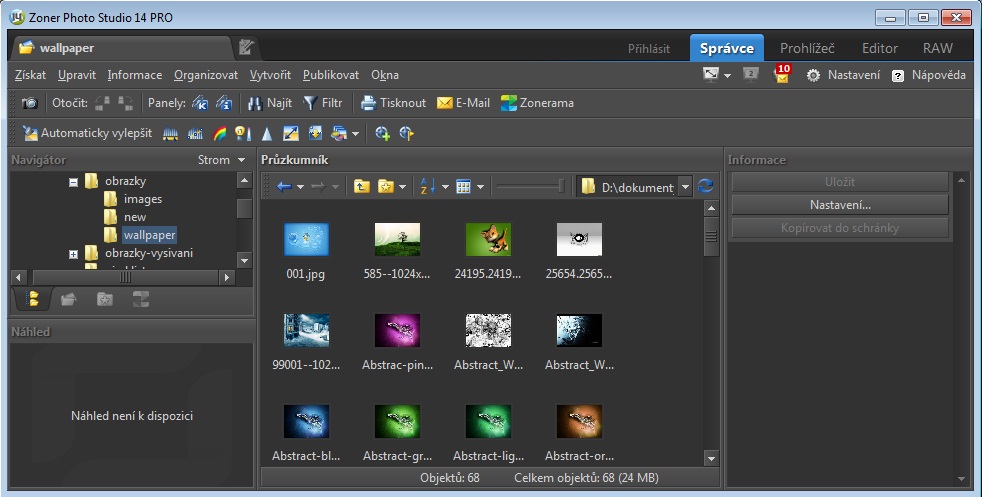The image size is (982, 497).
Task: Open notification messages with 10 badge
Action: click(x=782, y=75)
